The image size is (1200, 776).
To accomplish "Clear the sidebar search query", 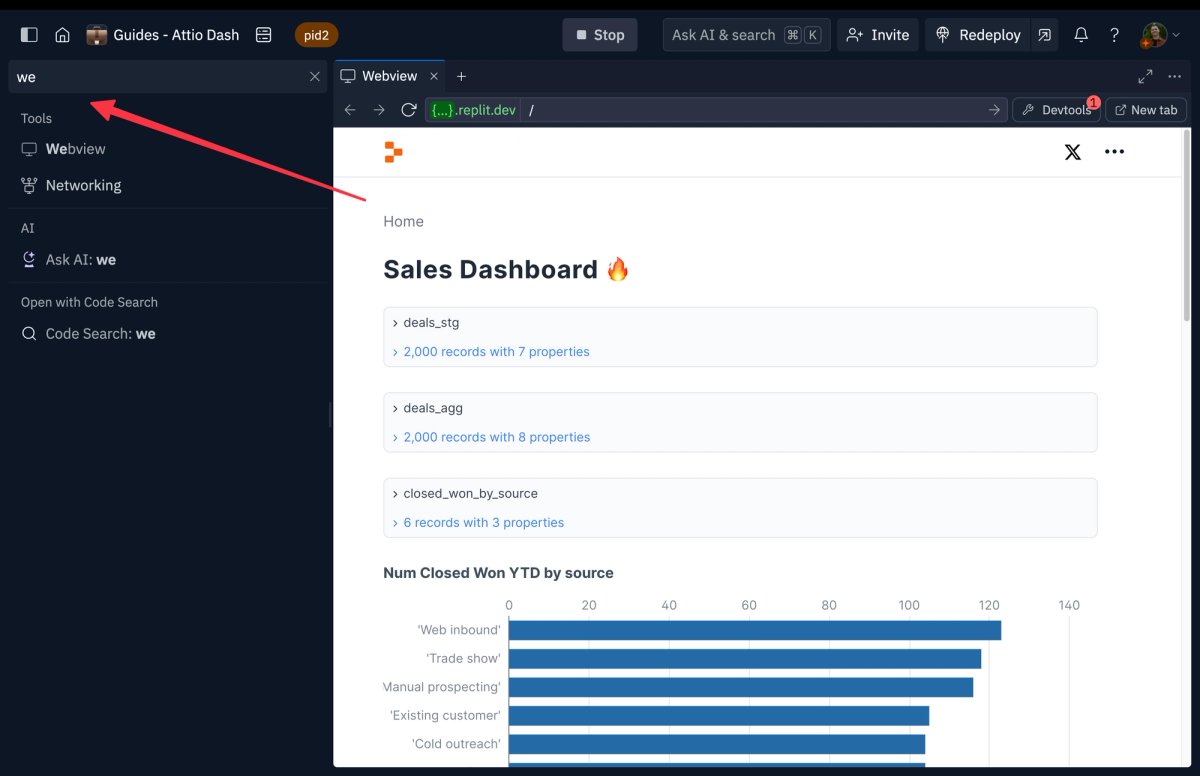I will 314,76.
